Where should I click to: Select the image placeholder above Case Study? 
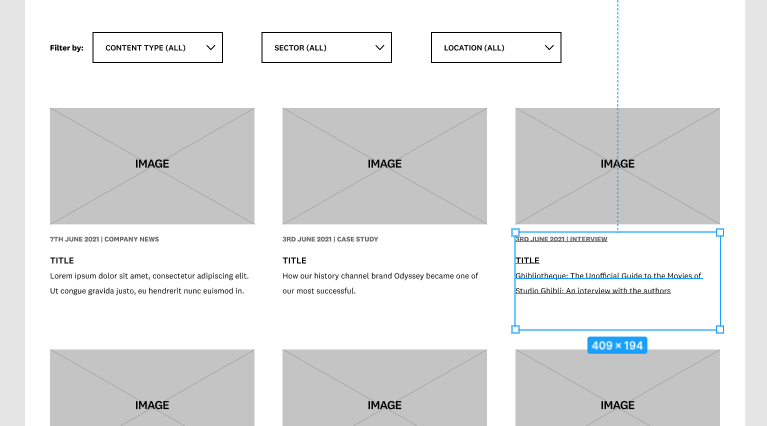coord(384,166)
